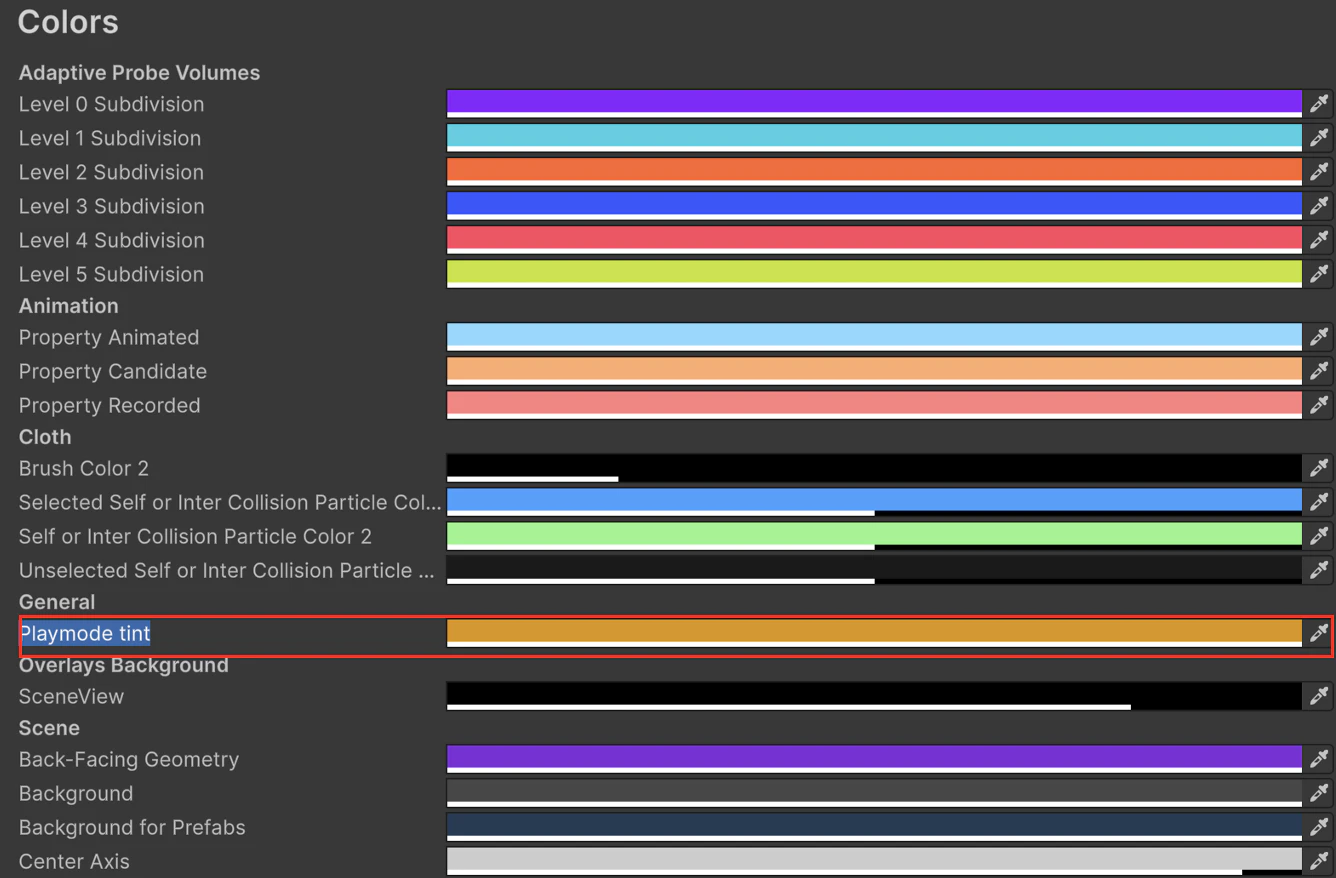This screenshot has width=1336, height=878.
Task: Click the Background for Prefabs eyedropper
Action: pyautogui.click(x=1319, y=827)
